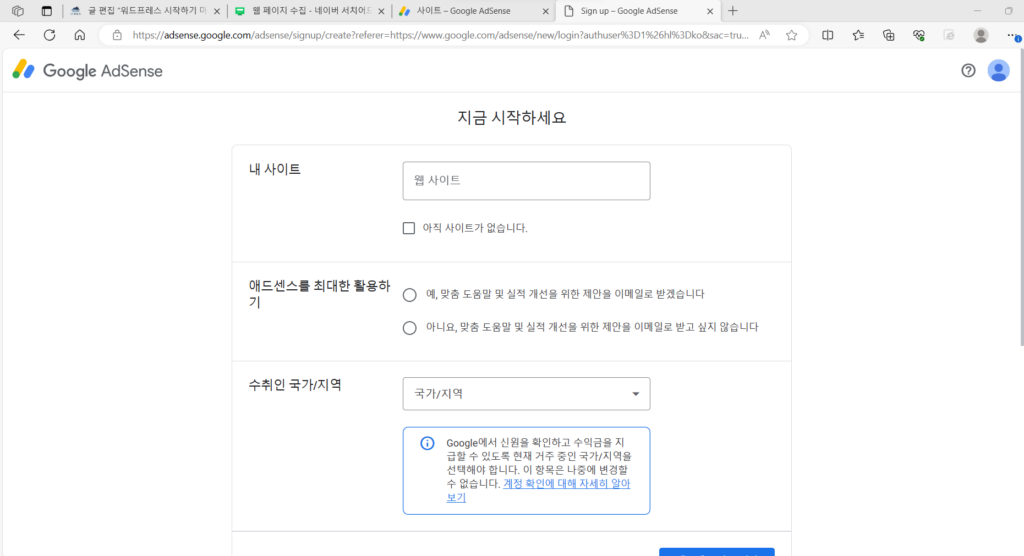Screen dimensions: 1024x556
Task: Open the AdSense help icon
Action: 968,71
